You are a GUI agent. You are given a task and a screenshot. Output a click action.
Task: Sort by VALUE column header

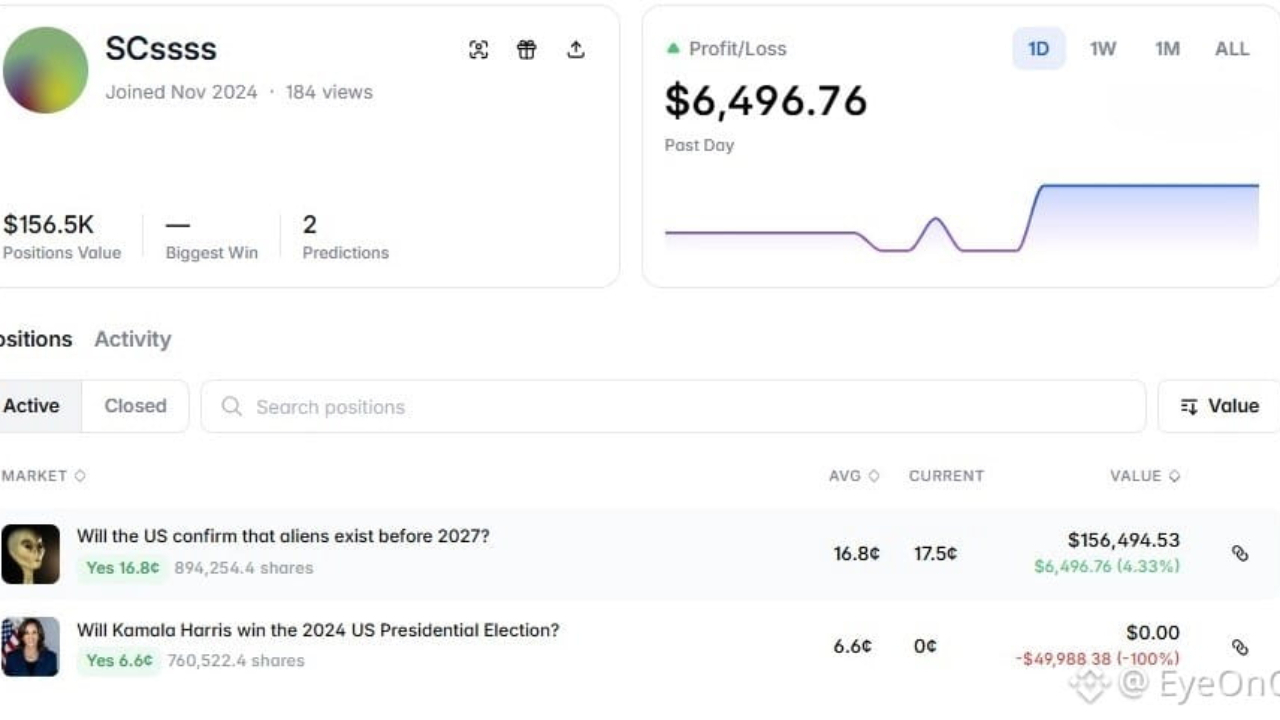tap(1144, 476)
